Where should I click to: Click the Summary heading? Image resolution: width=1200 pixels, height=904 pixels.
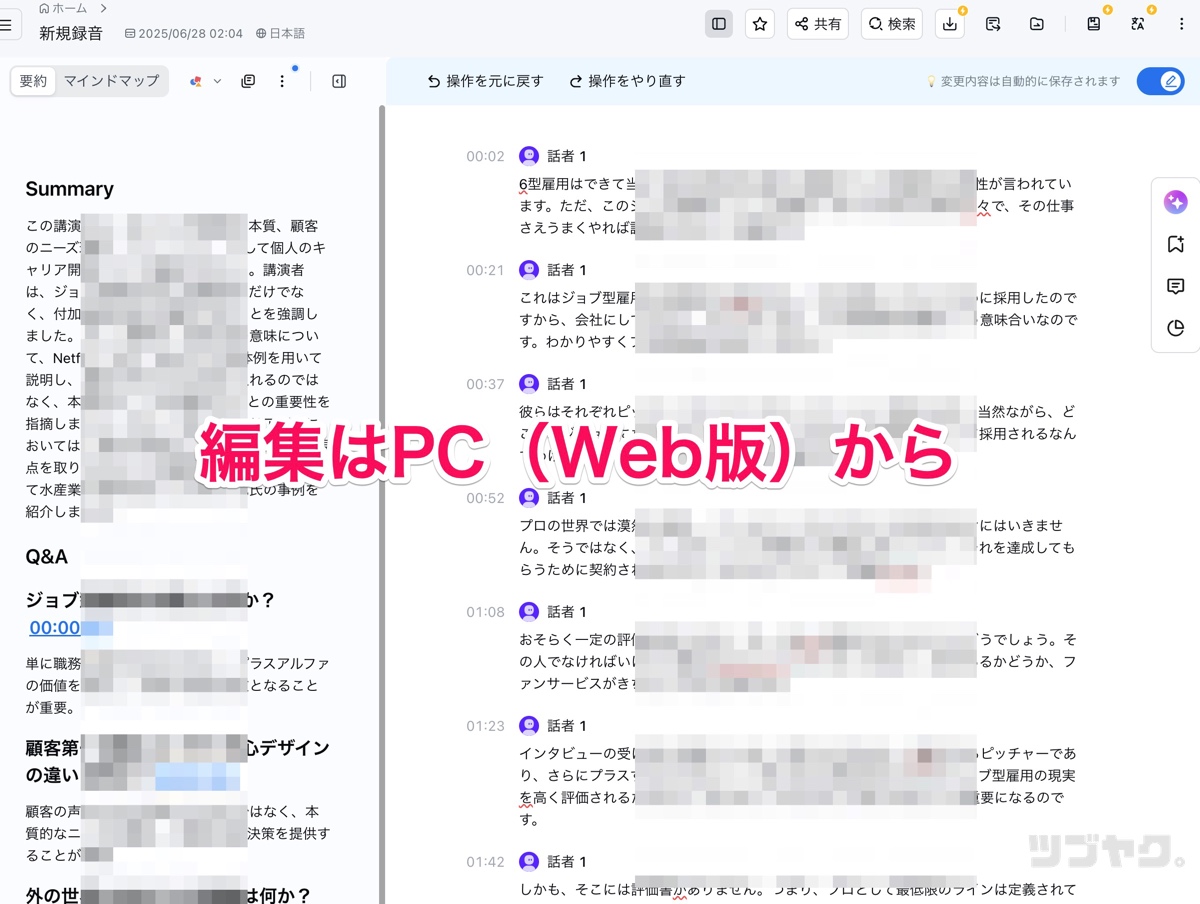point(69,189)
